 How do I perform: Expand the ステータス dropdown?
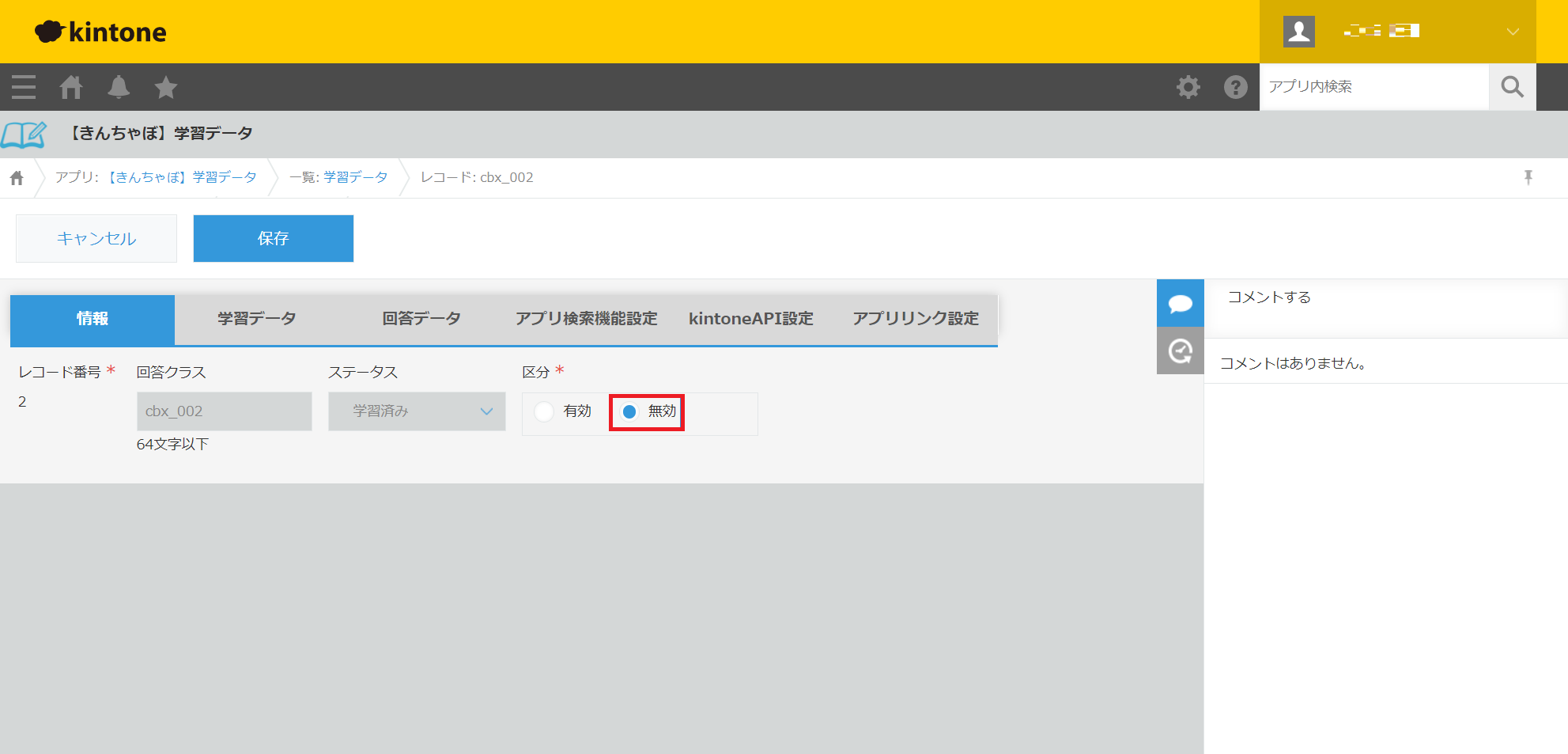point(417,411)
